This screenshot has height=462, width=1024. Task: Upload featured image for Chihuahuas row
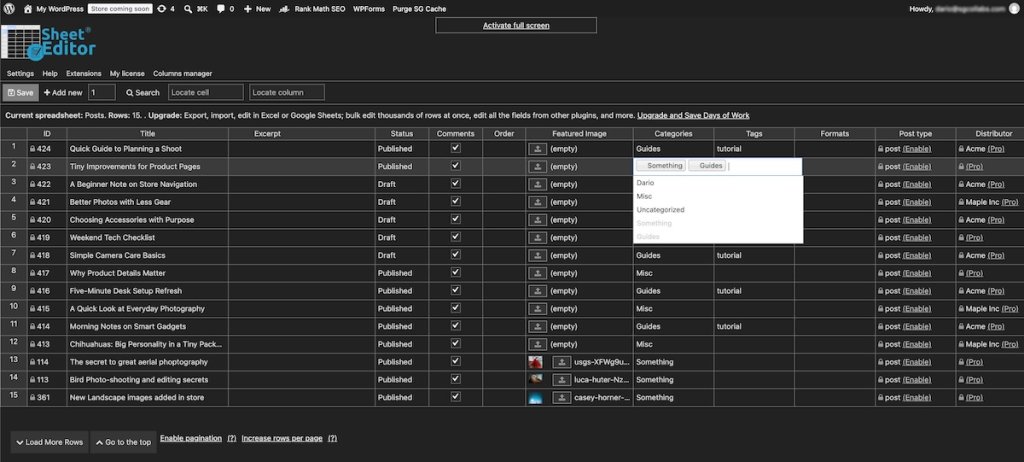[x=537, y=344]
